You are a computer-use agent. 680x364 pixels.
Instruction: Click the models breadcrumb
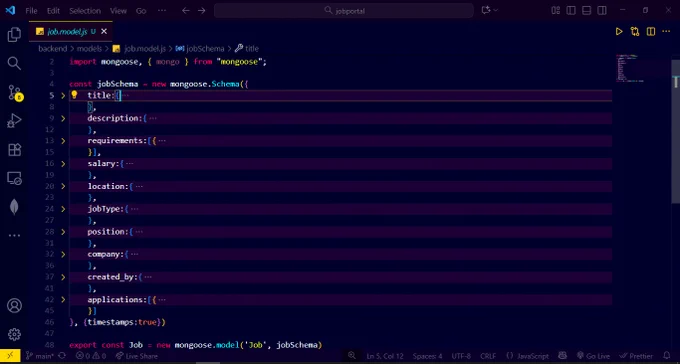89,49
